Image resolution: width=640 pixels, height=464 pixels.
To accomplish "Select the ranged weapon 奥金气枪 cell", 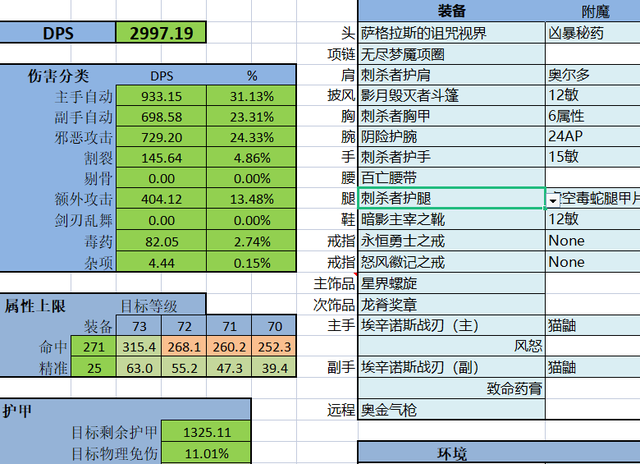I will click(450, 409).
